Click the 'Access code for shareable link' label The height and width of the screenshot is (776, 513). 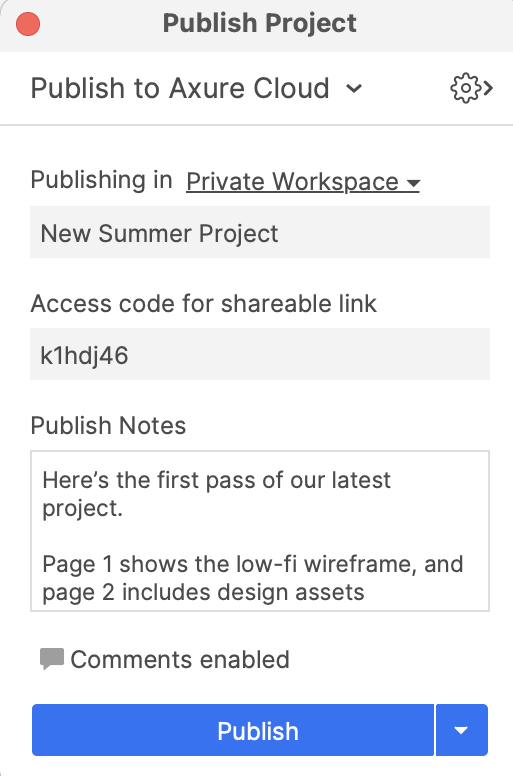pyautogui.click(x=203, y=303)
